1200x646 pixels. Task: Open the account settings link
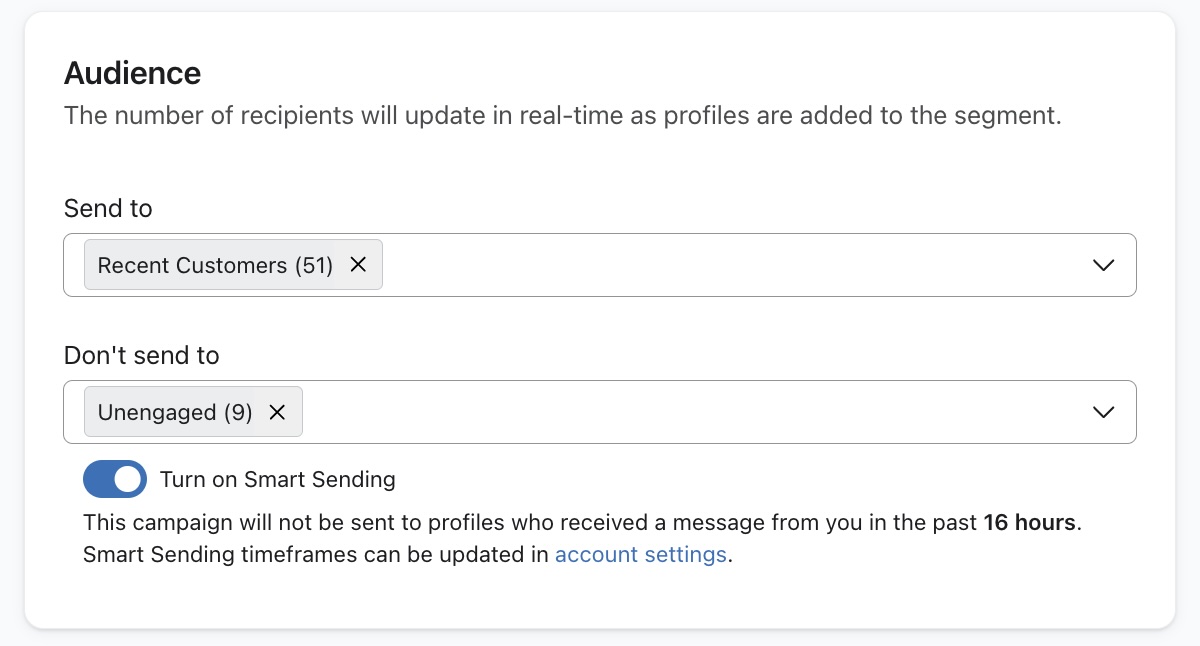coord(640,554)
